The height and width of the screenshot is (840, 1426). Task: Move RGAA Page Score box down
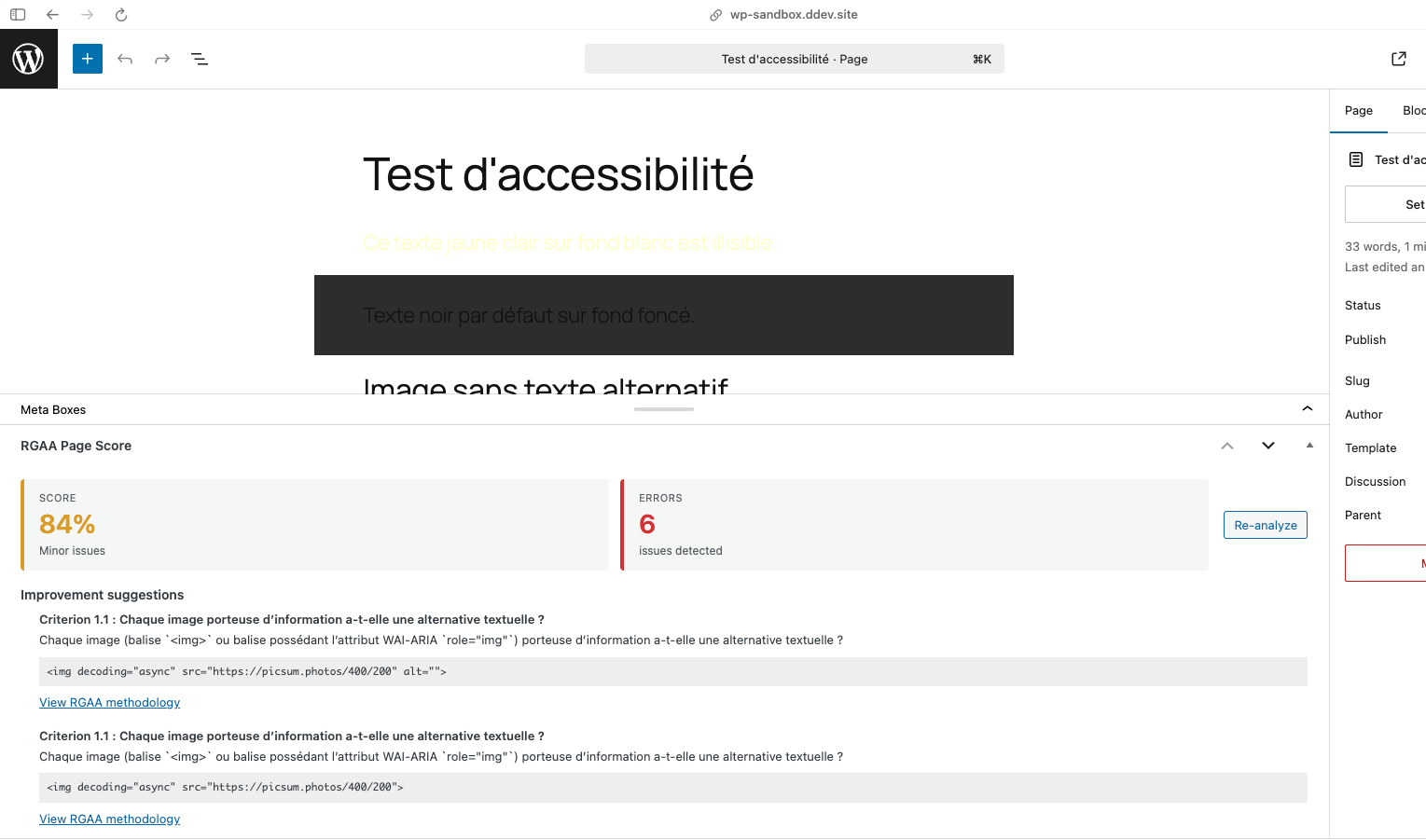click(1268, 446)
